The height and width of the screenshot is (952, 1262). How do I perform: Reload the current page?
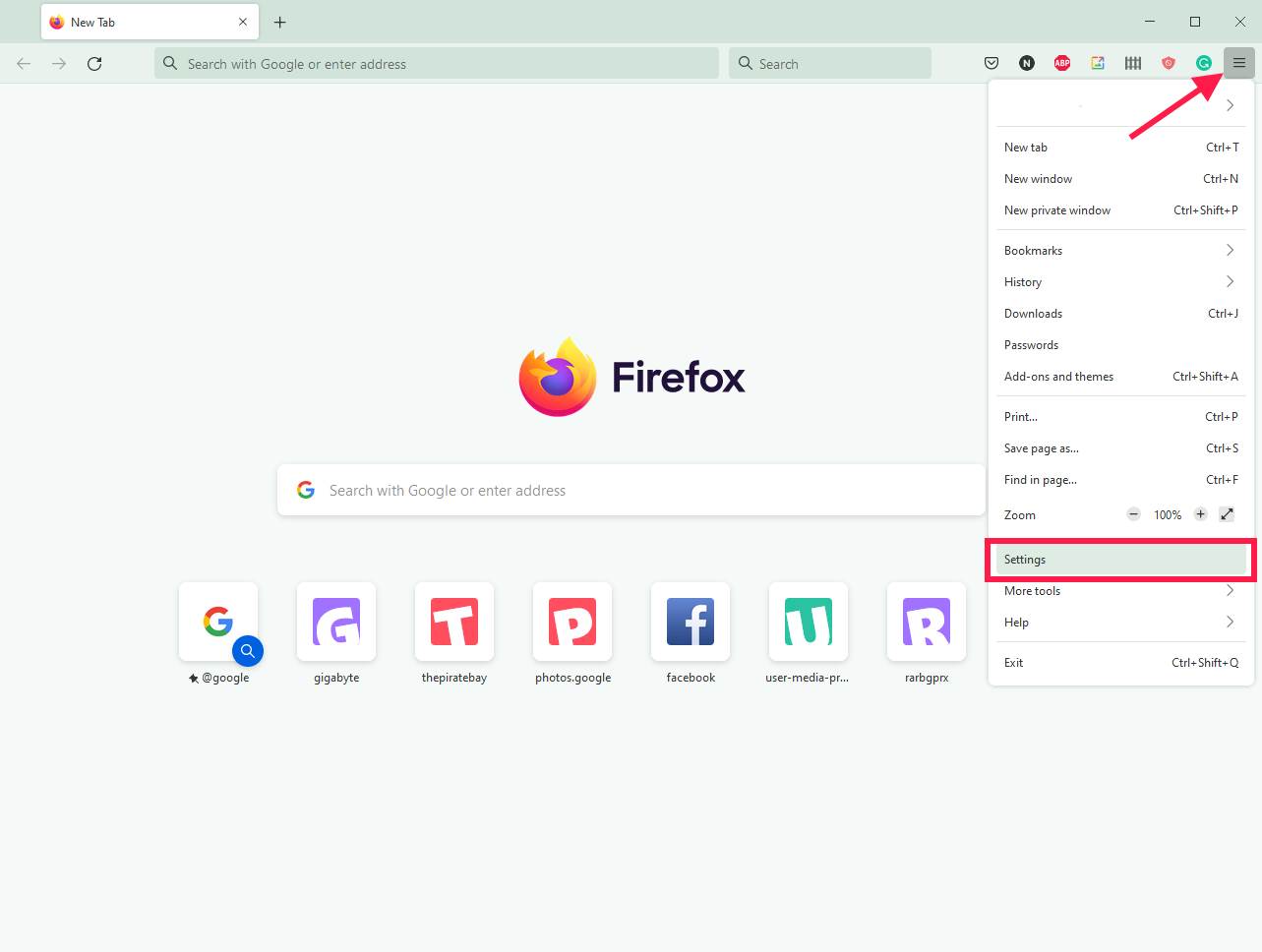[x=94, y=63]
